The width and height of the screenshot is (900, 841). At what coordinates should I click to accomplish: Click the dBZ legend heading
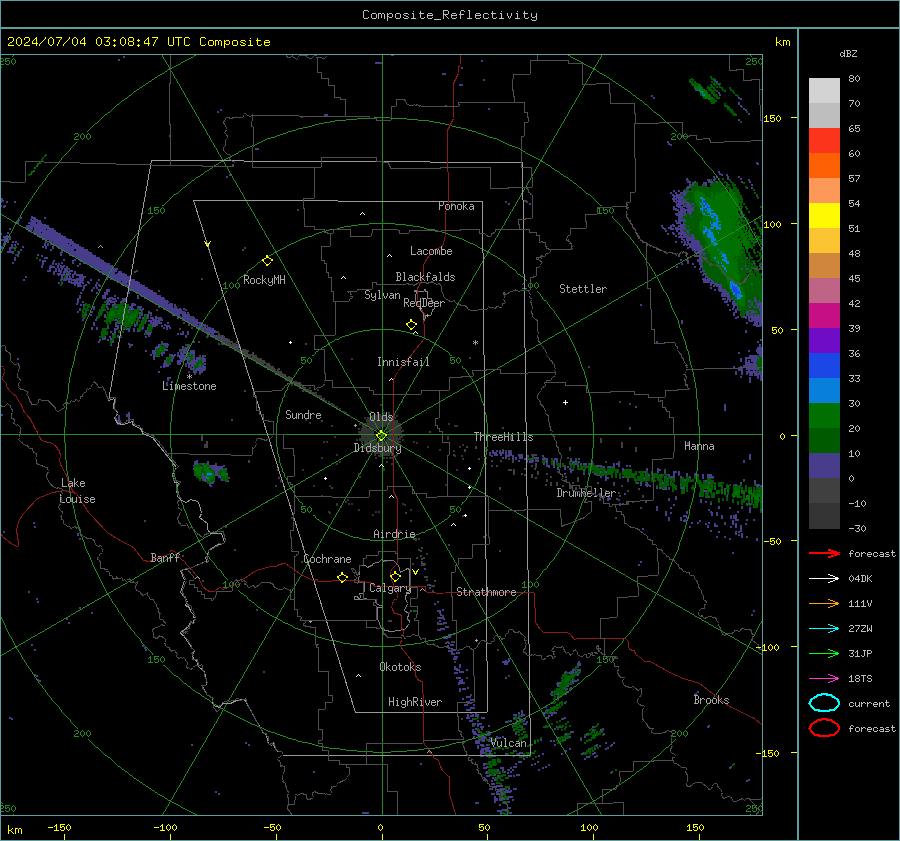coord(848,53)
